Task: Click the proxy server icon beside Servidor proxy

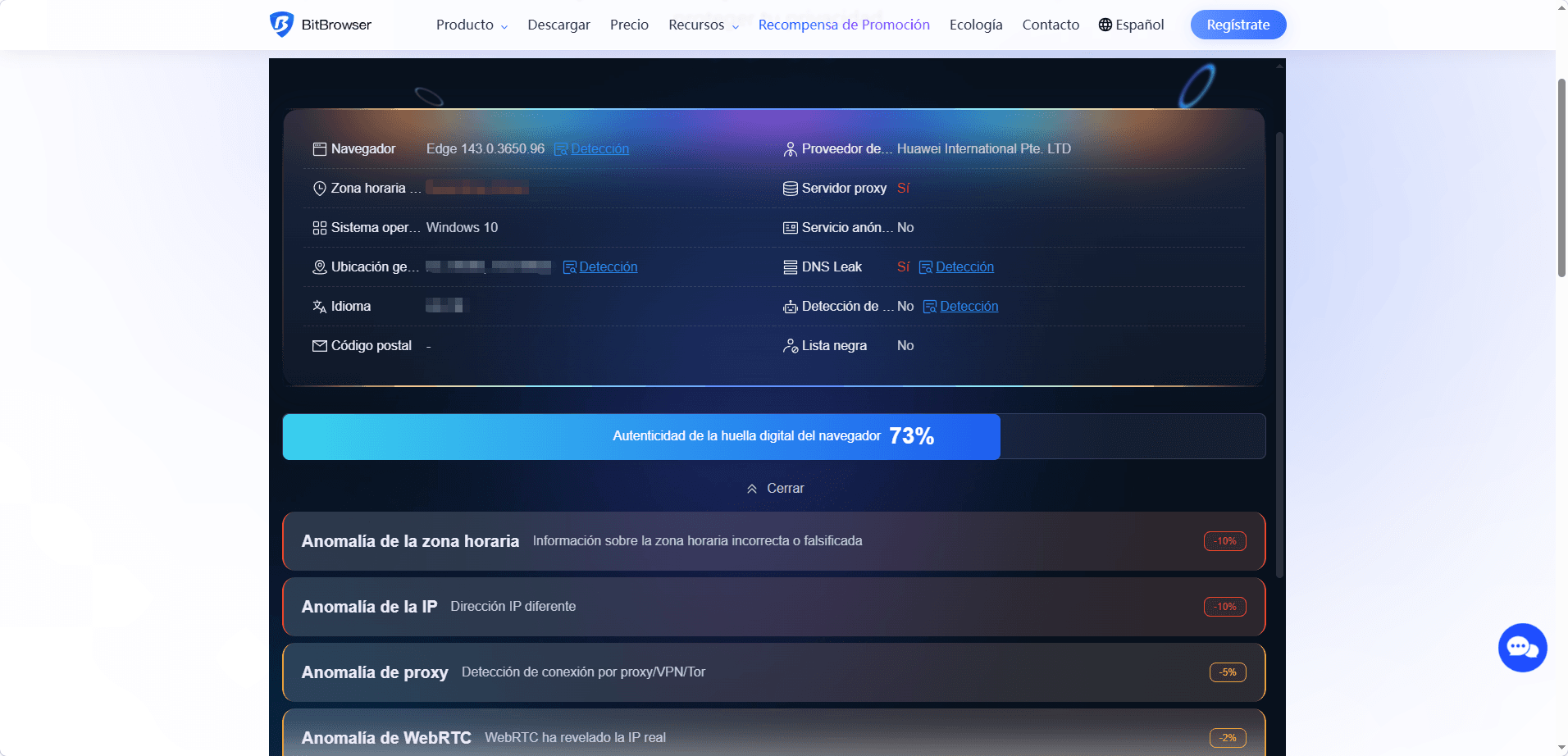Action: 790,188
